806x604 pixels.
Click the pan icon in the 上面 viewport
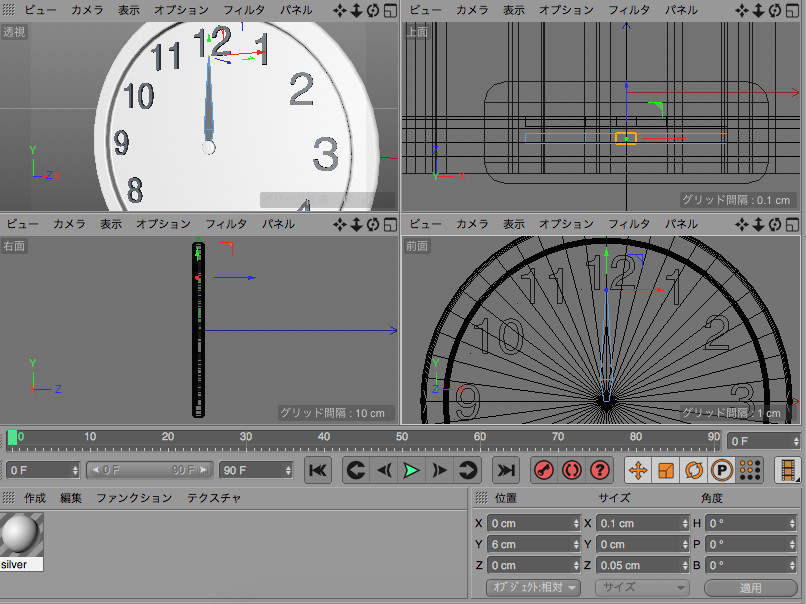point(741,10)
